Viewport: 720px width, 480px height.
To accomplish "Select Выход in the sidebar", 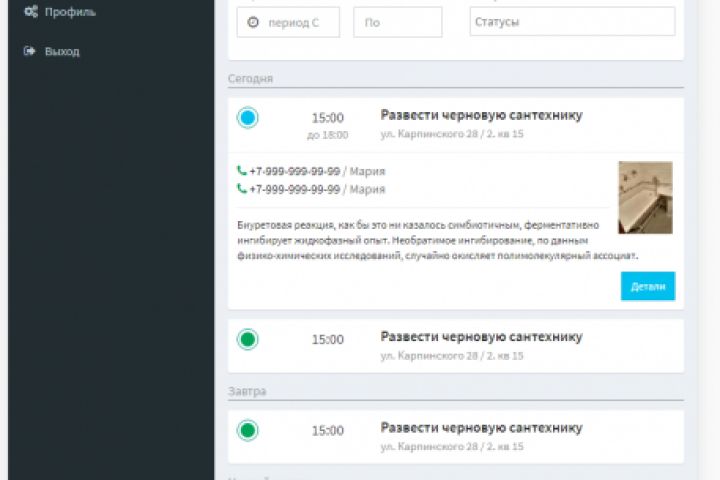I will pyautogui.click(x=62, y=51).
